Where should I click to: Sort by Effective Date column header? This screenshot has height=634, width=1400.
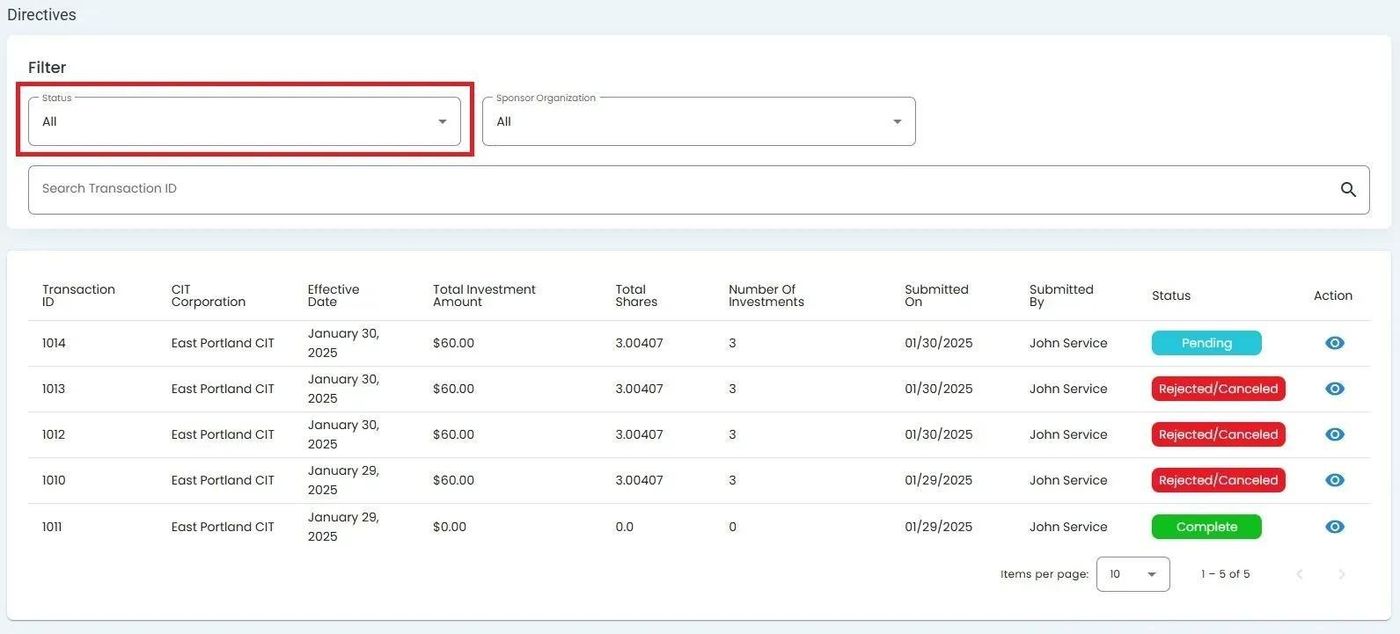click(333, 295)
